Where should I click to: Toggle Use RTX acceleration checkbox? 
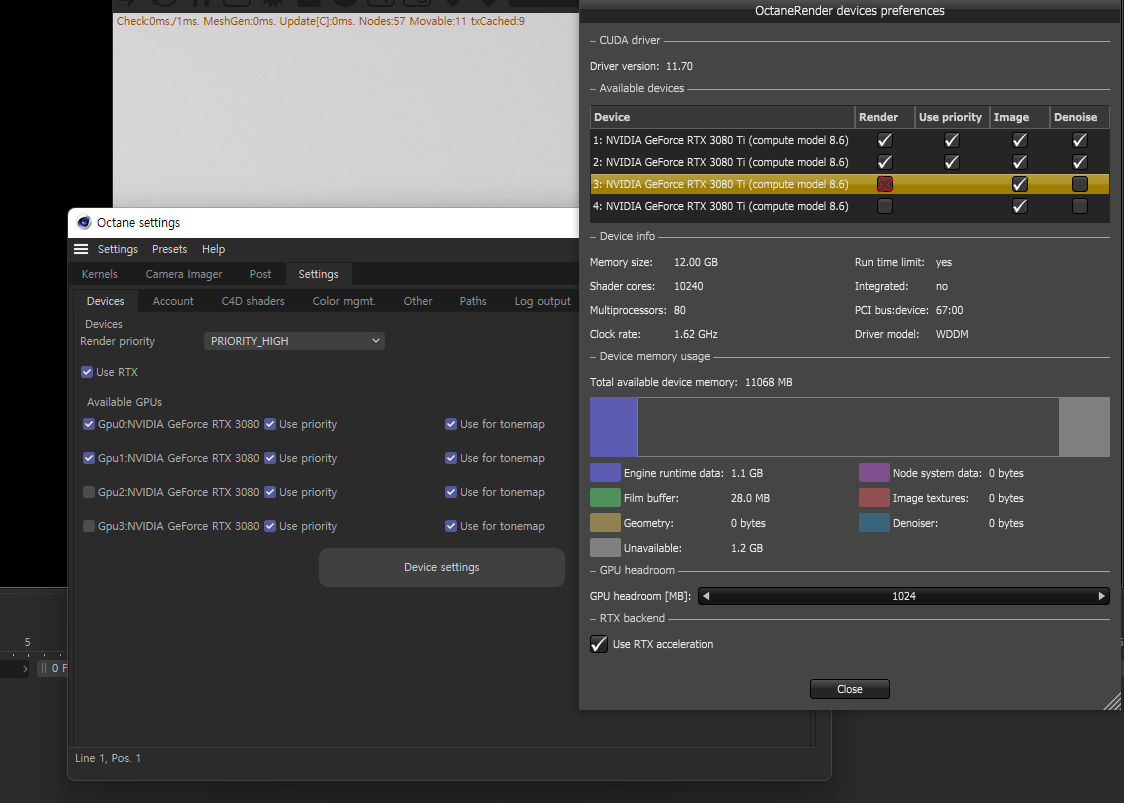(599, 644)
